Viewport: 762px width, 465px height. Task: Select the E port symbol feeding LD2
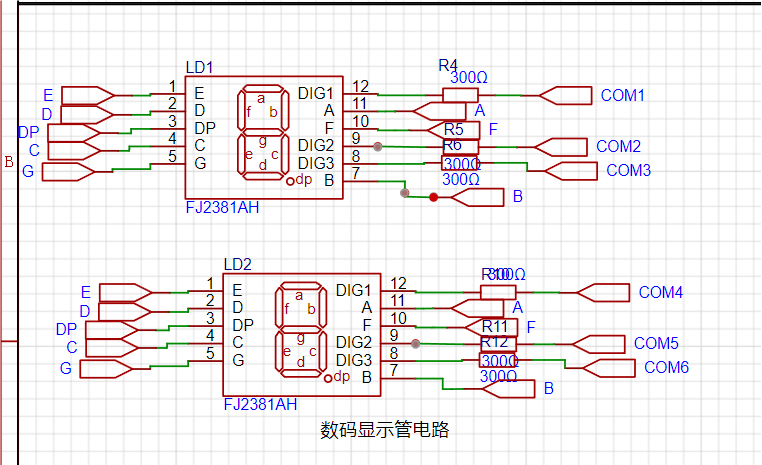(126, 293)
